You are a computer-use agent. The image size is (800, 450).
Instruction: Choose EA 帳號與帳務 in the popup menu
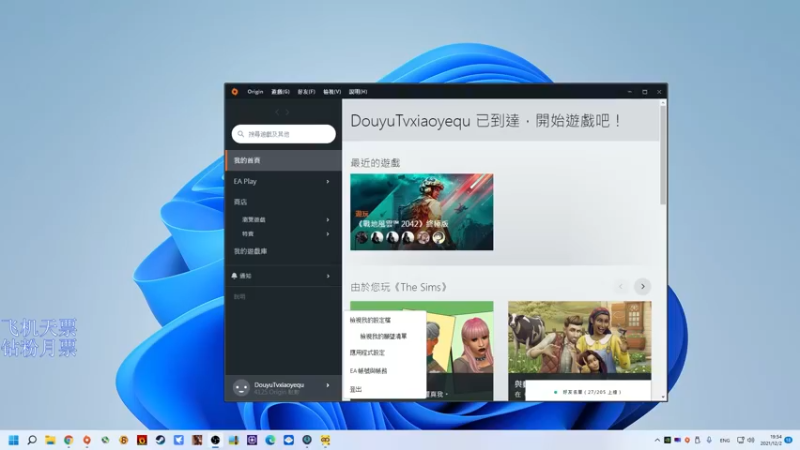point(368,371)
